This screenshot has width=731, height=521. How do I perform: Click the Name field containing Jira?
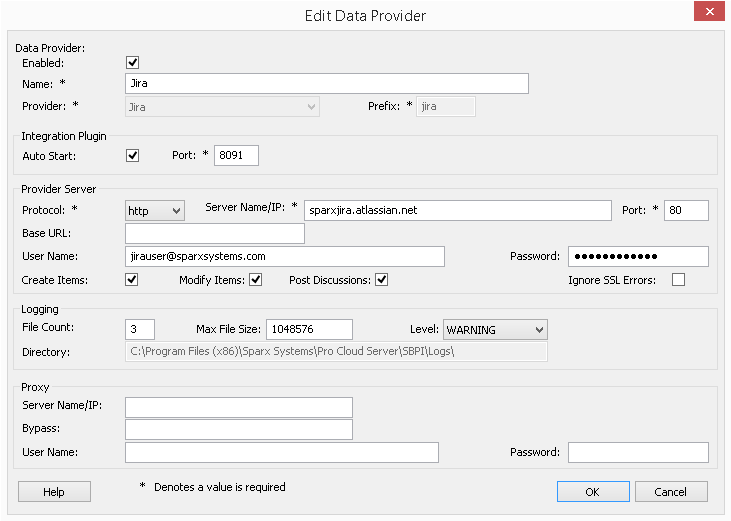pos(326,84)
